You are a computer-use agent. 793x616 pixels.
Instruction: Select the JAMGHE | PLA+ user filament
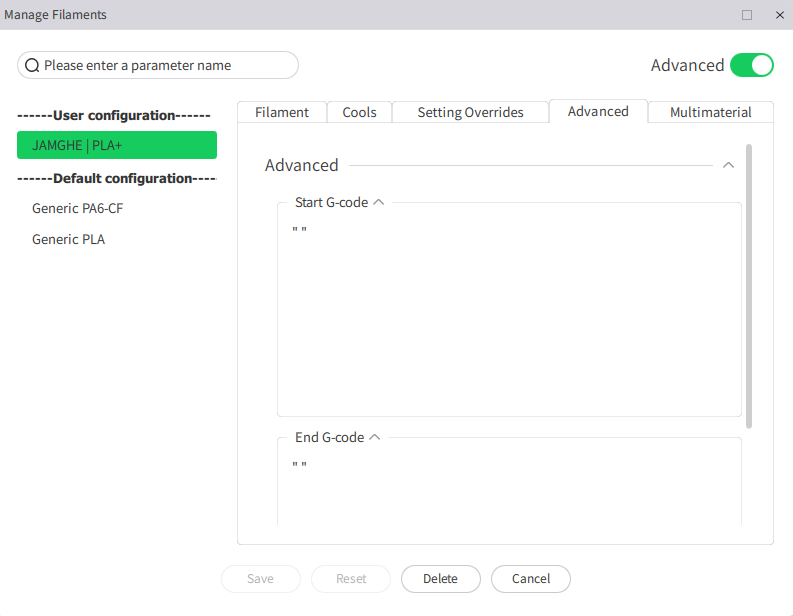(117, 145)
